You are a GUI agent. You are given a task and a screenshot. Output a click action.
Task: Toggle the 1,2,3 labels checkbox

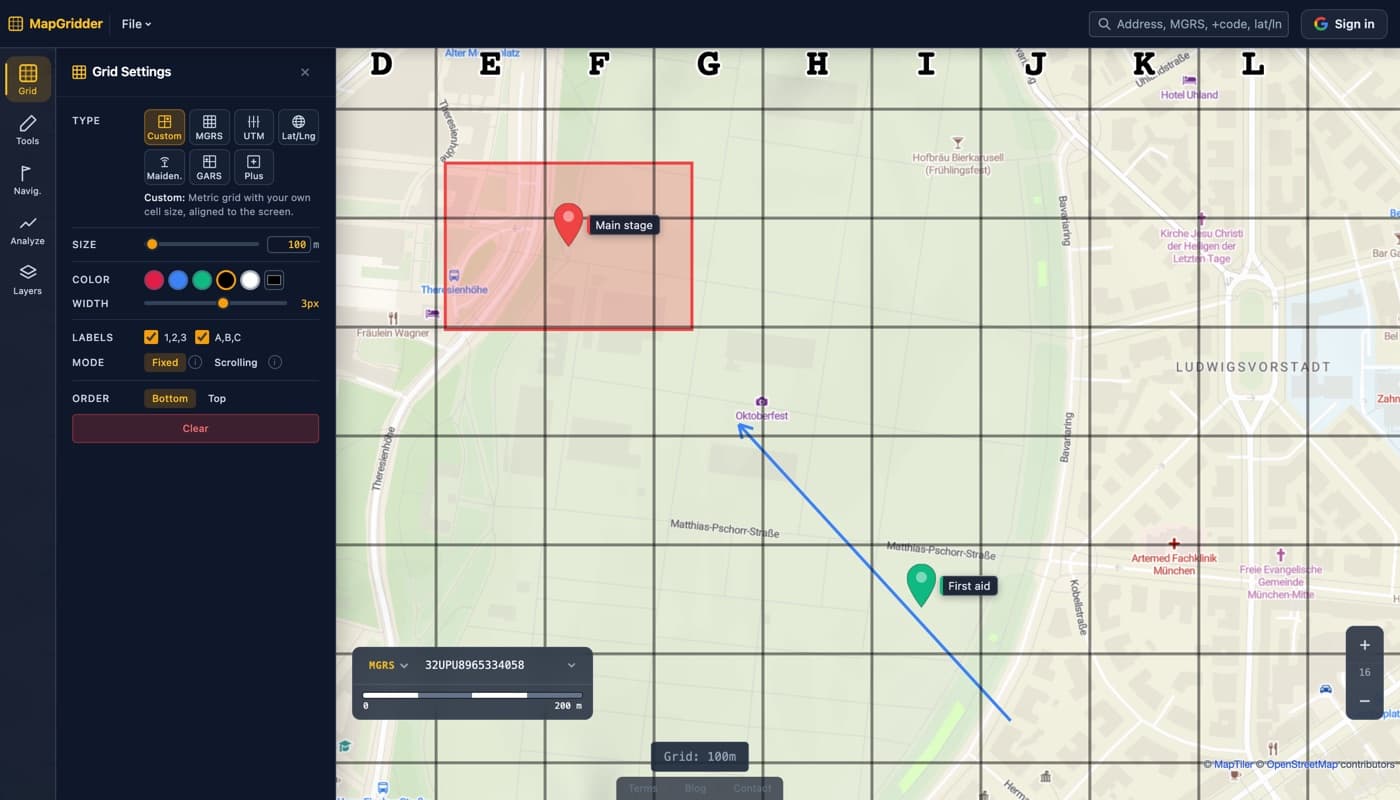point(151,337)
